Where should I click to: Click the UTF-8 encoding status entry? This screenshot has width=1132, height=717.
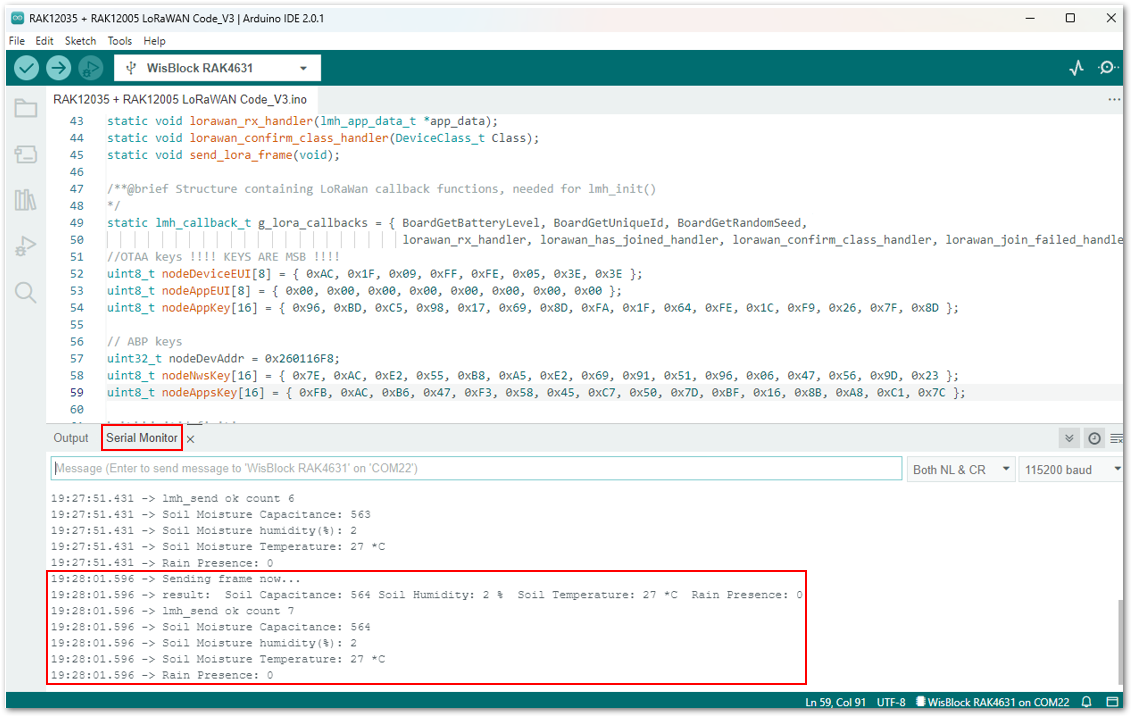click(891, 702)
